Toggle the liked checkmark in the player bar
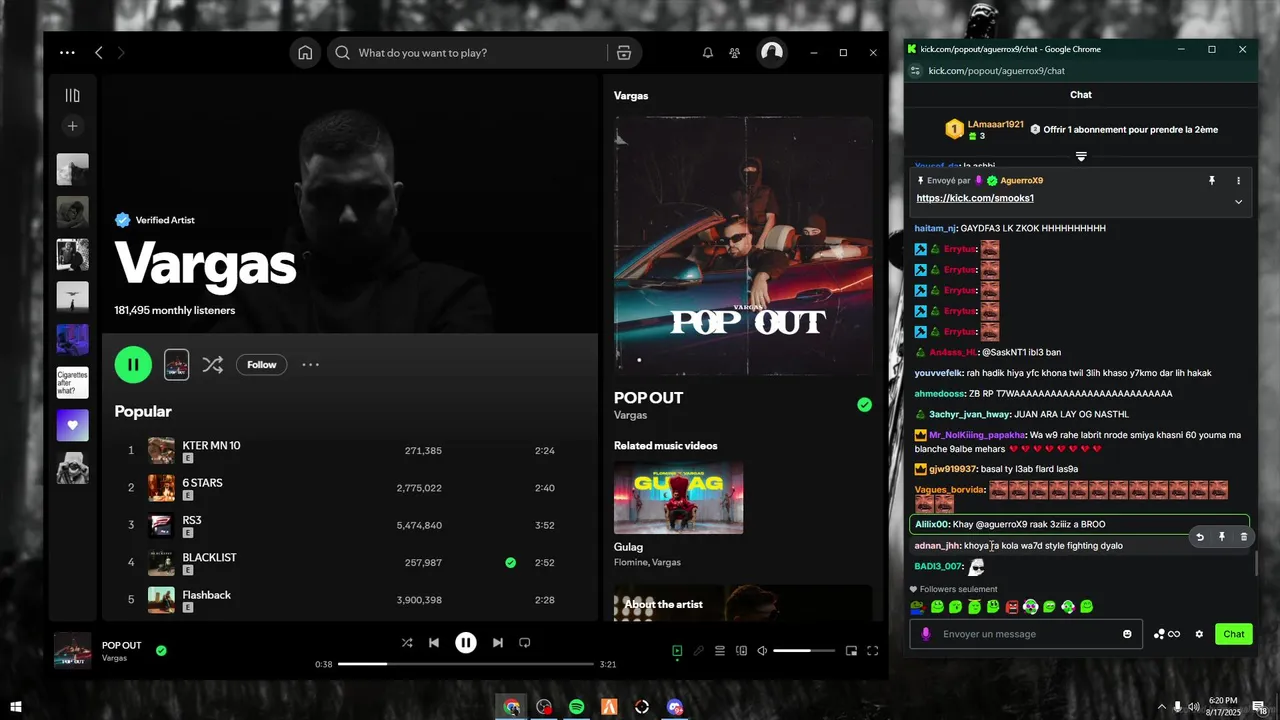The height and width of the screenshot is (720, 1280). (161, 650)
